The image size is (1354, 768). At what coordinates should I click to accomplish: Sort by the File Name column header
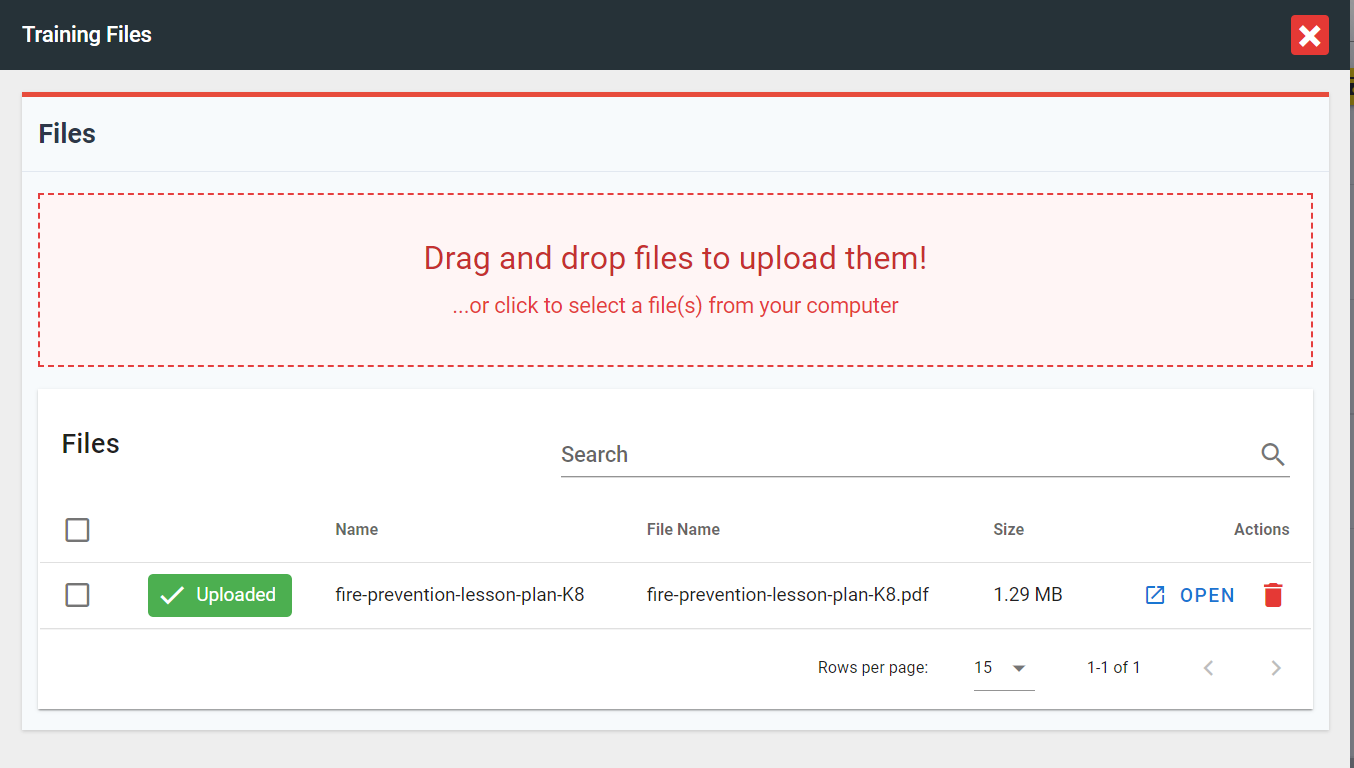[683, 530]
